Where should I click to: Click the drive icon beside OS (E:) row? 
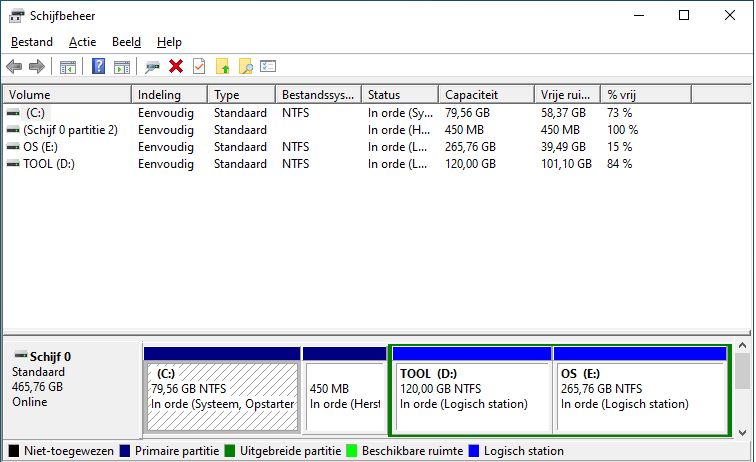pos(13,147)
